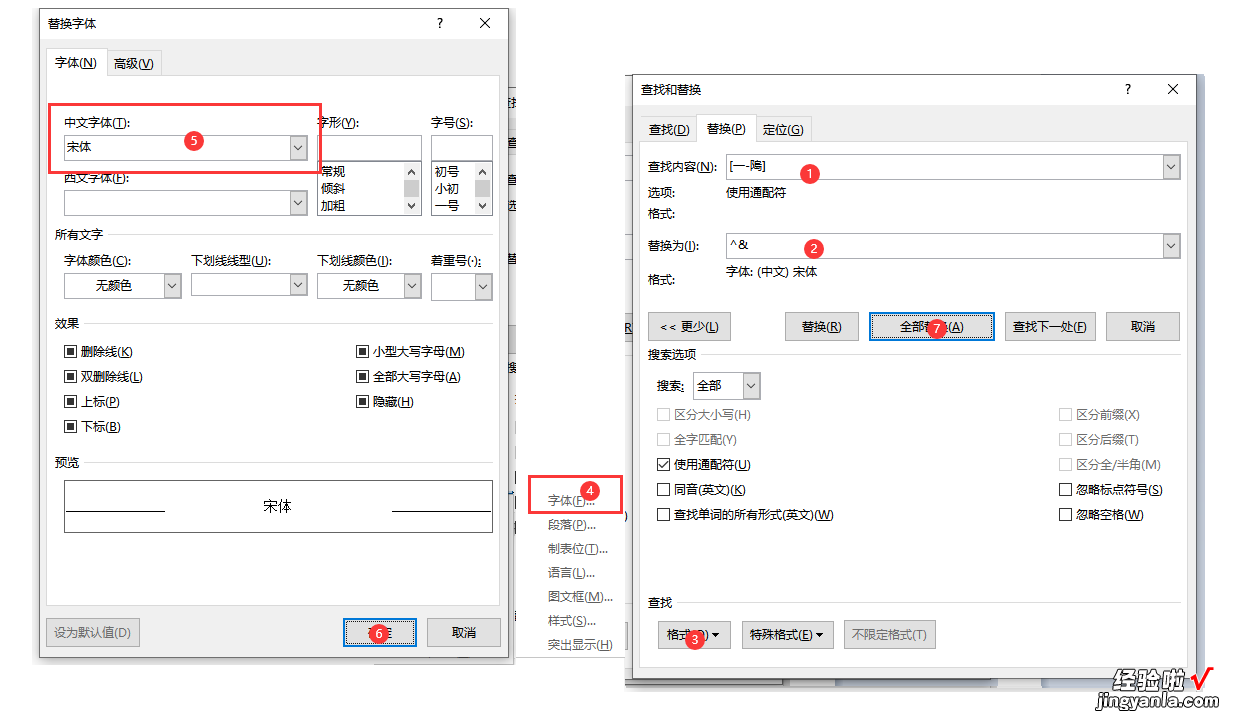This screenshot has height=718, width=1235.
Task: Click 查找下一处(F) button
Action: 1050,327
